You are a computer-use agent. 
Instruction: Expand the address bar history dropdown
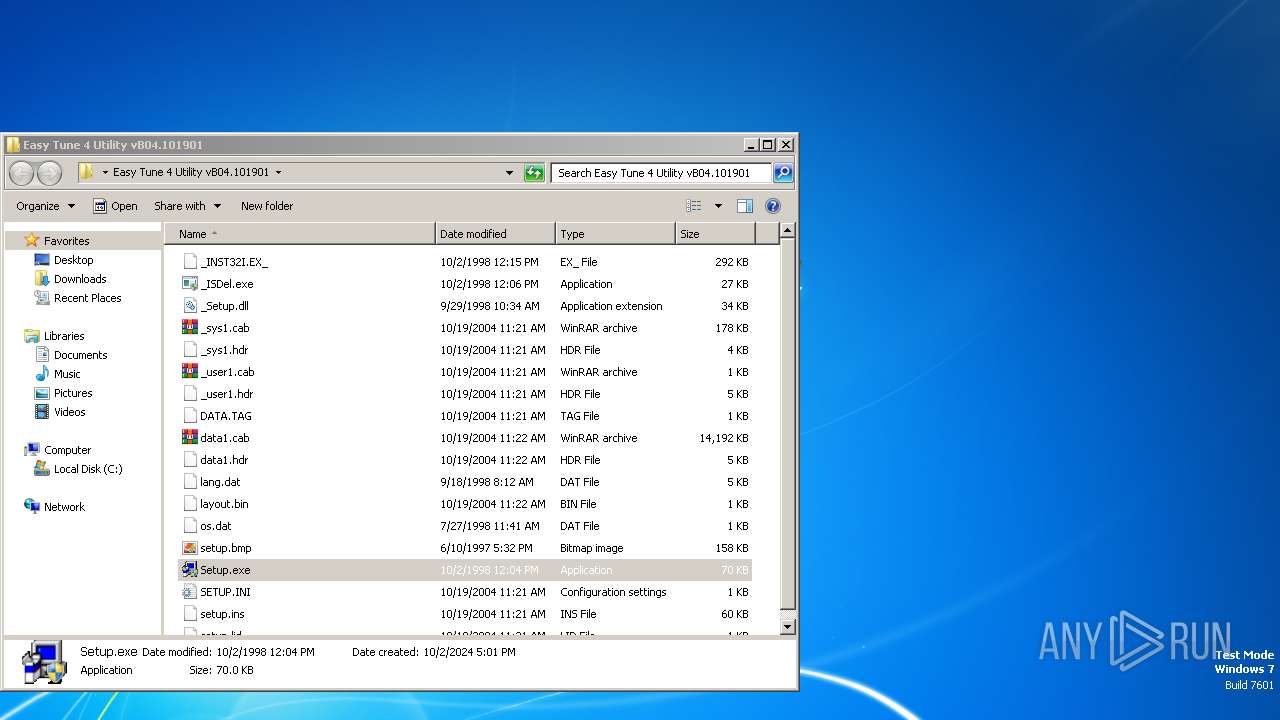pos(510,173)
